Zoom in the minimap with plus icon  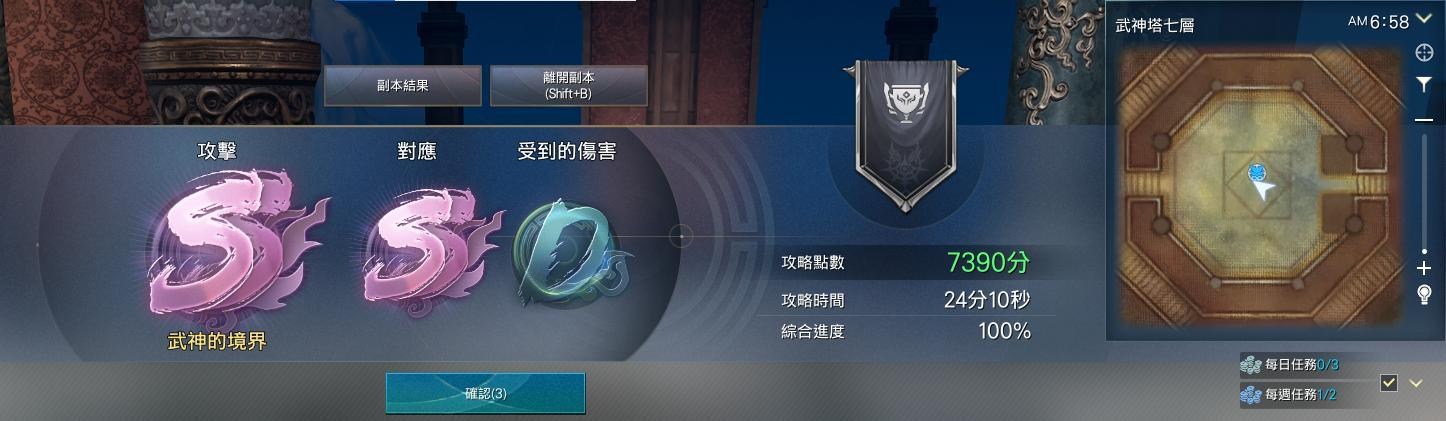pos(1424,268)
